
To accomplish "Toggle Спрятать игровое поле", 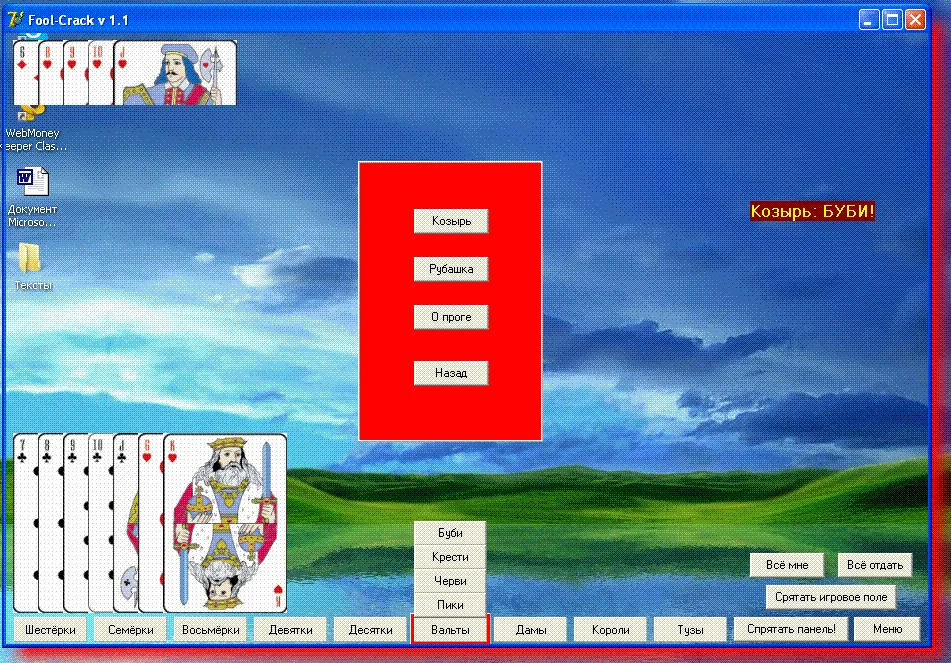I will coord(831,597).
